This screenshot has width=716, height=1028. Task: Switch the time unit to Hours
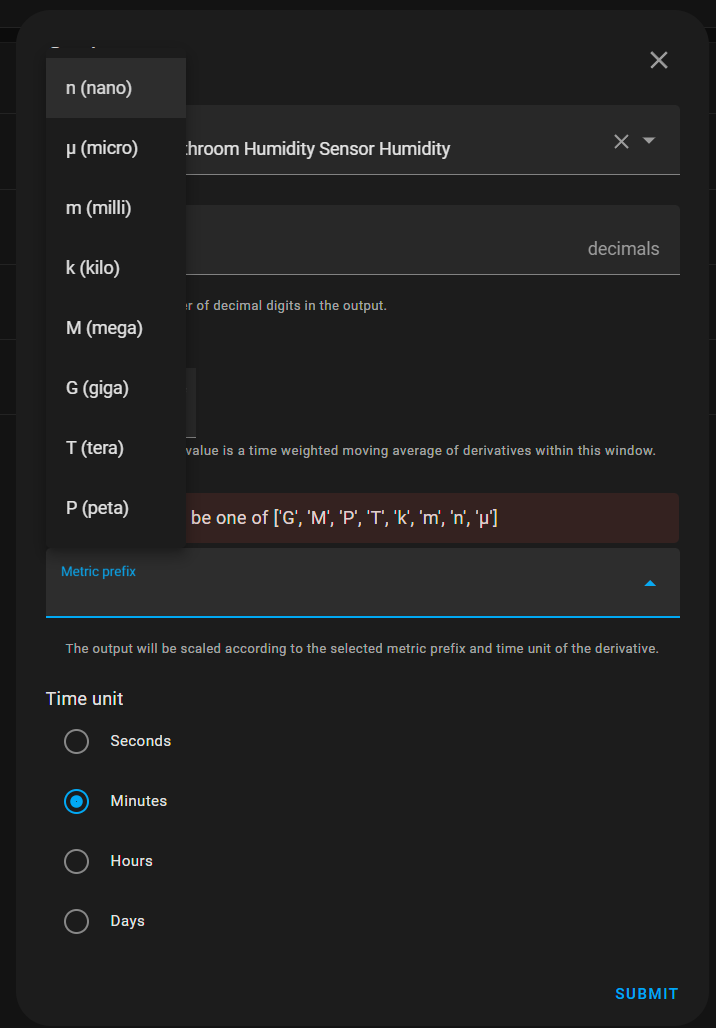coord(76,861)
